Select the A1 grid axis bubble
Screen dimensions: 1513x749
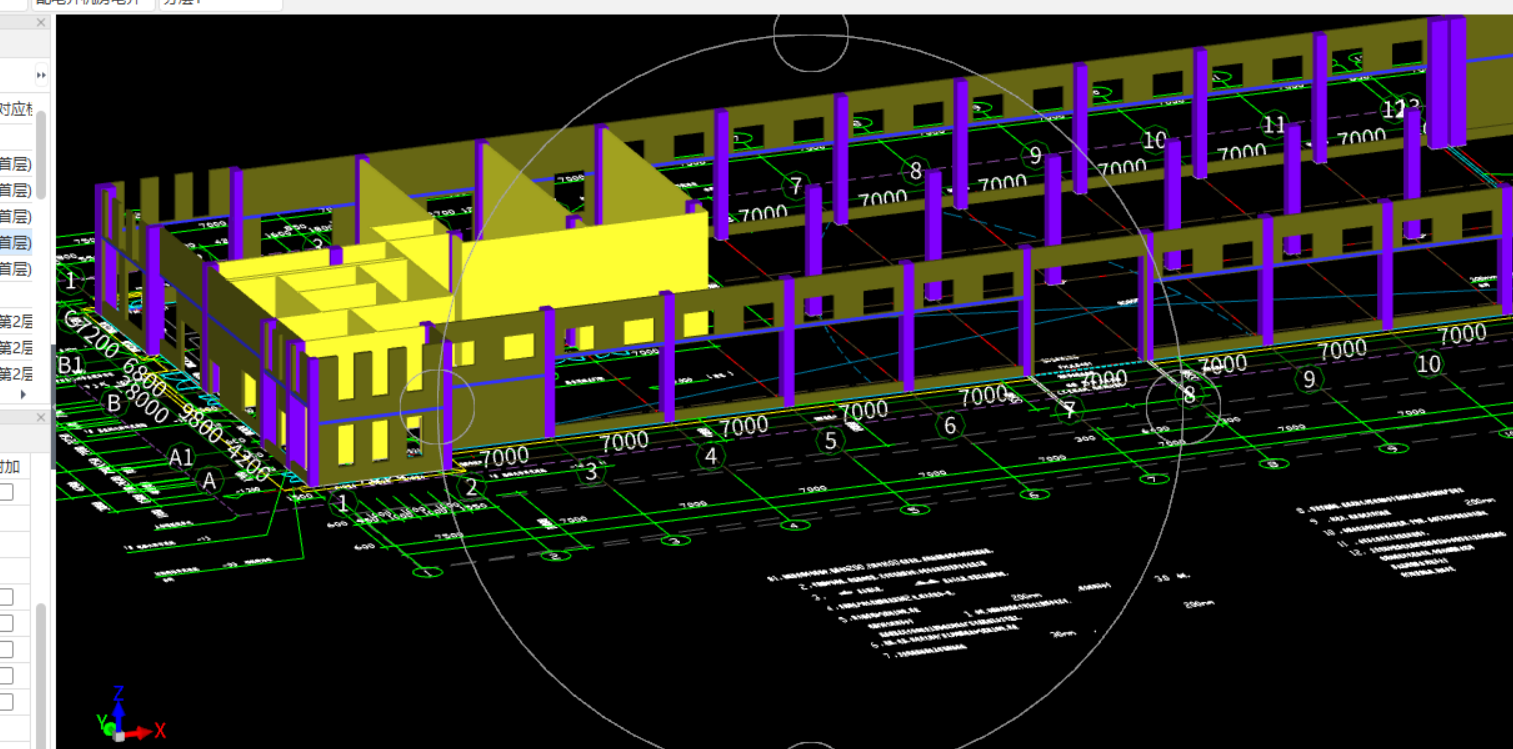pos(181,457)
